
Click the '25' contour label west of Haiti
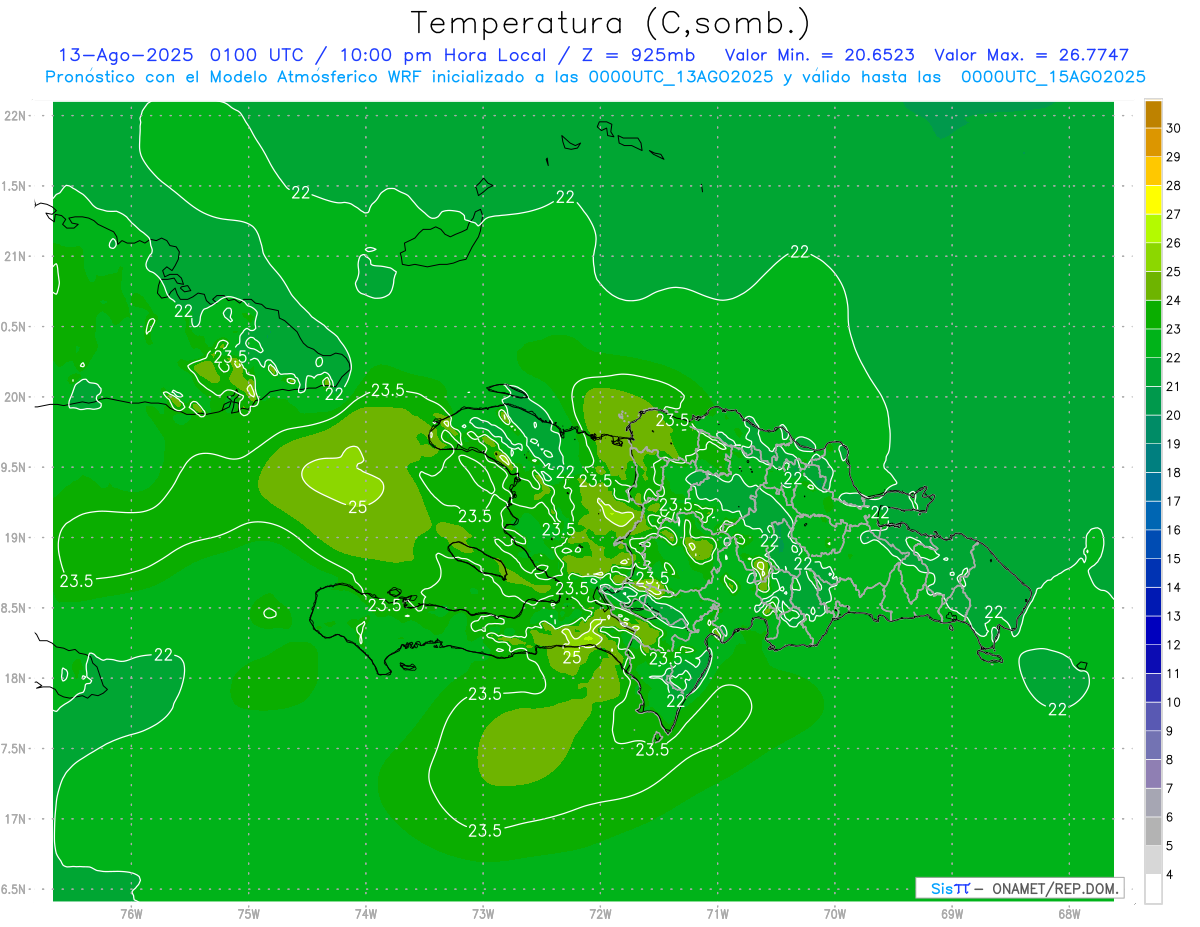click(x=357, y=507)
